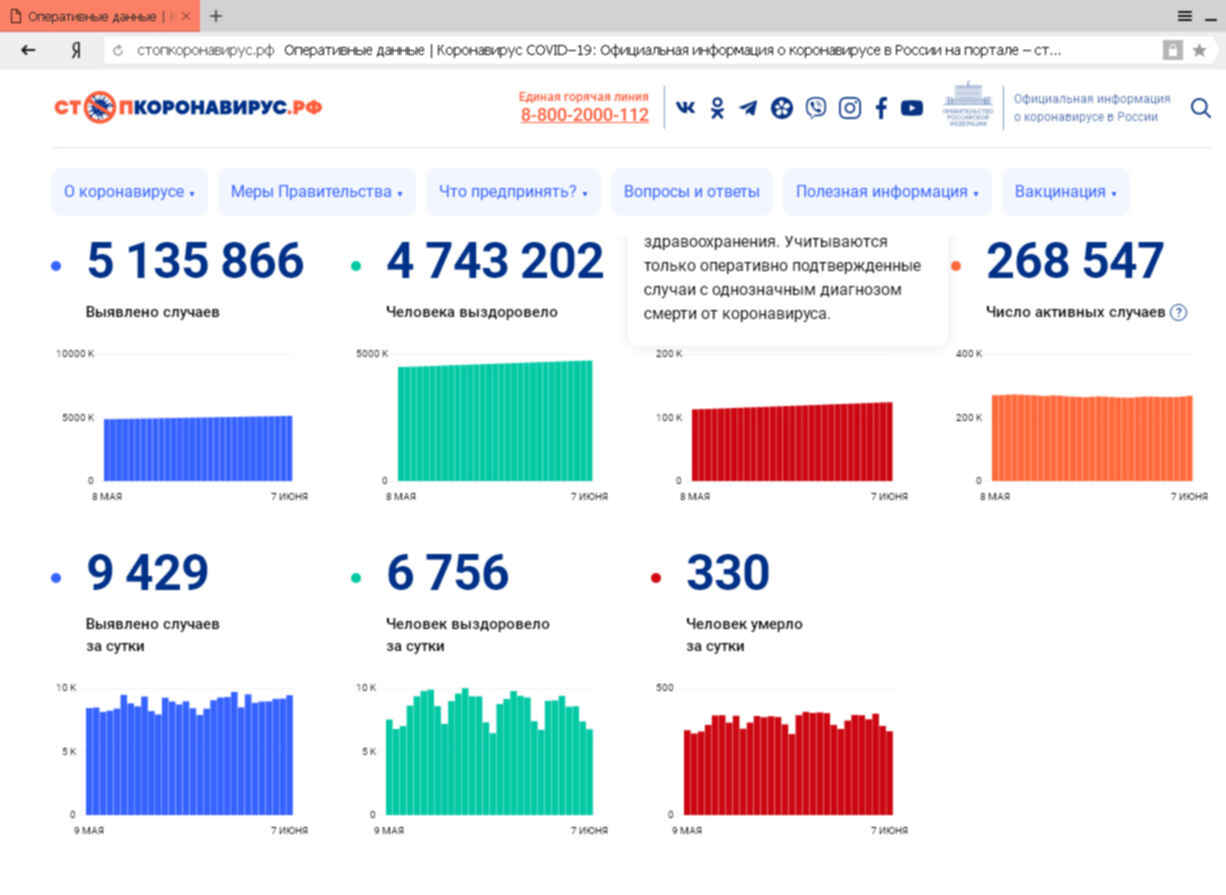Click the 330 daily deaths figure

click(x=727, y=573)
